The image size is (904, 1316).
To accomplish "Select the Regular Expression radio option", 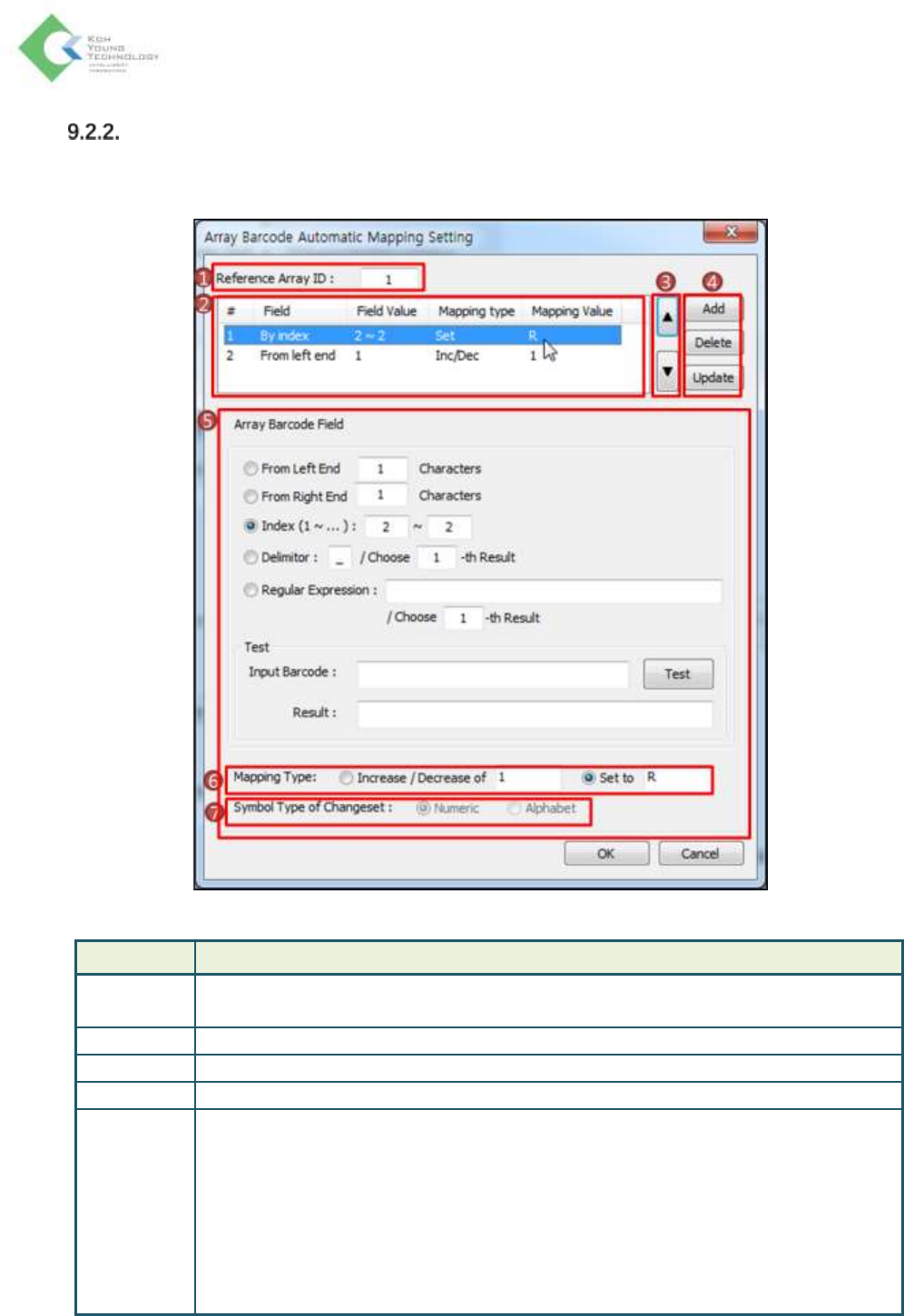I will 251,590.
